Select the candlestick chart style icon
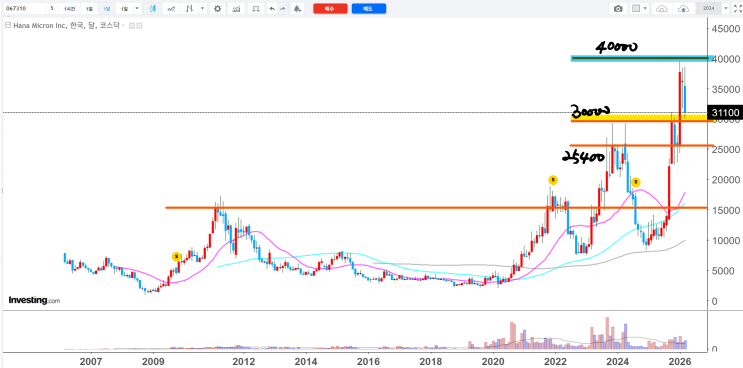The image size is (743, 368). (152, 9)
